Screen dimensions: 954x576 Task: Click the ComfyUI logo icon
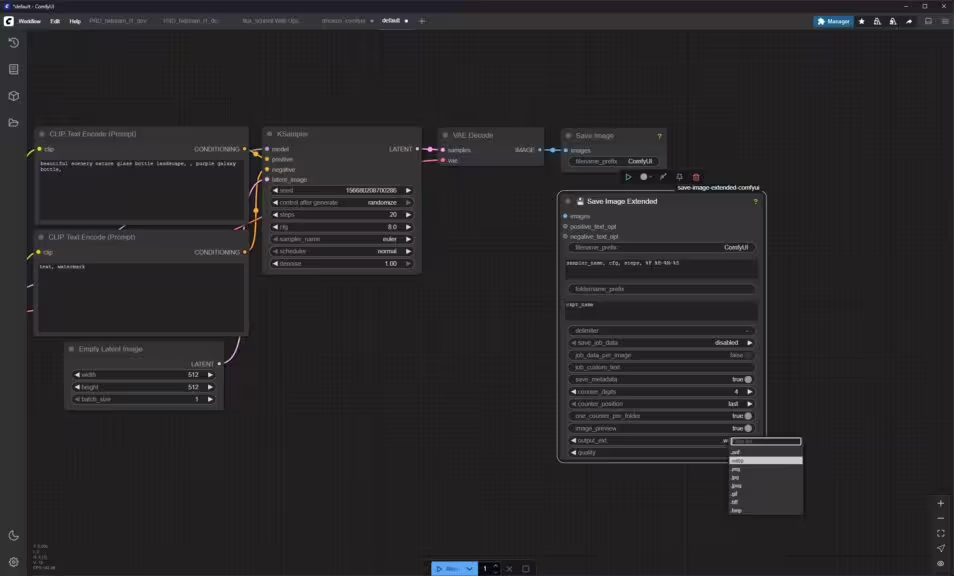9,21
